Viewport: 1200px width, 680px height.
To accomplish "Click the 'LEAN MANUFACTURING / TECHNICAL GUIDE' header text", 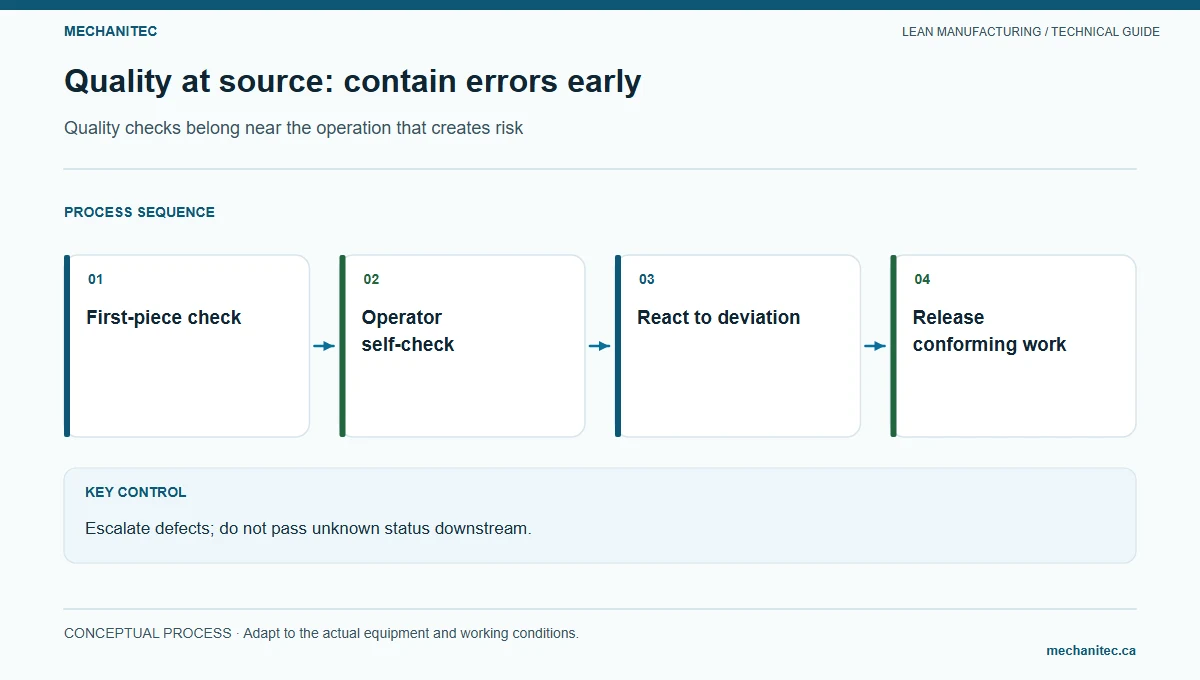I will click(x=1031, y=32).
